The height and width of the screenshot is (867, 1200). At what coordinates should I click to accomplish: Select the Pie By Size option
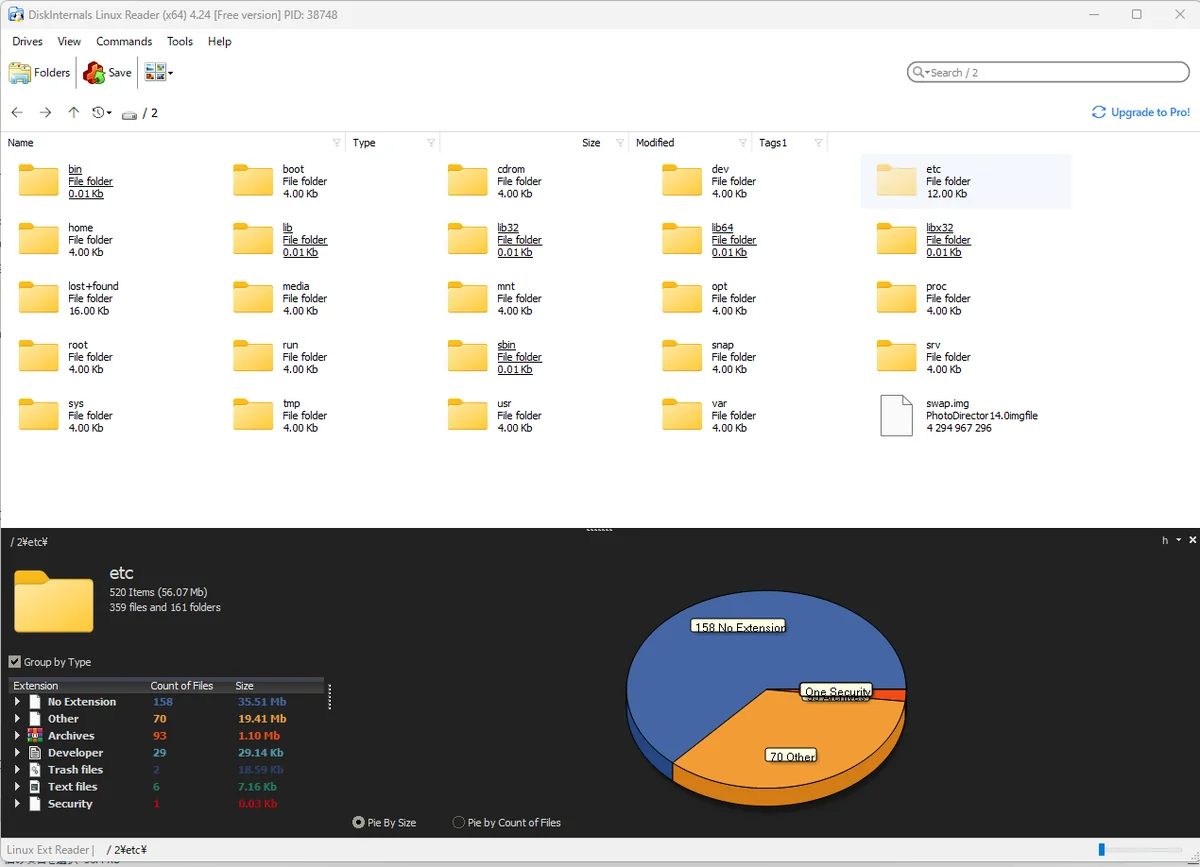click(x=359, y=822)
